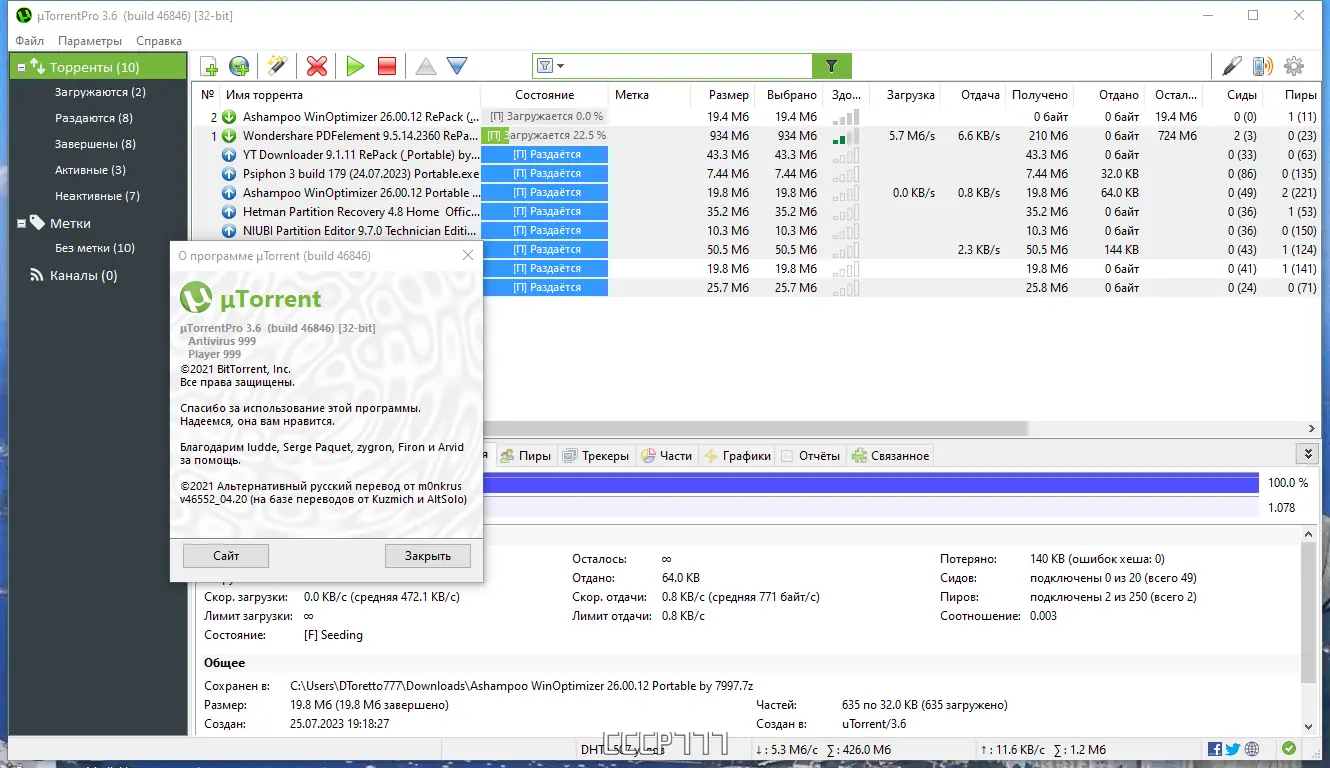The width and height of the screenshot is (1330, 768).
Task: Add torrent from URL
Action: click(x=238, y=65)
